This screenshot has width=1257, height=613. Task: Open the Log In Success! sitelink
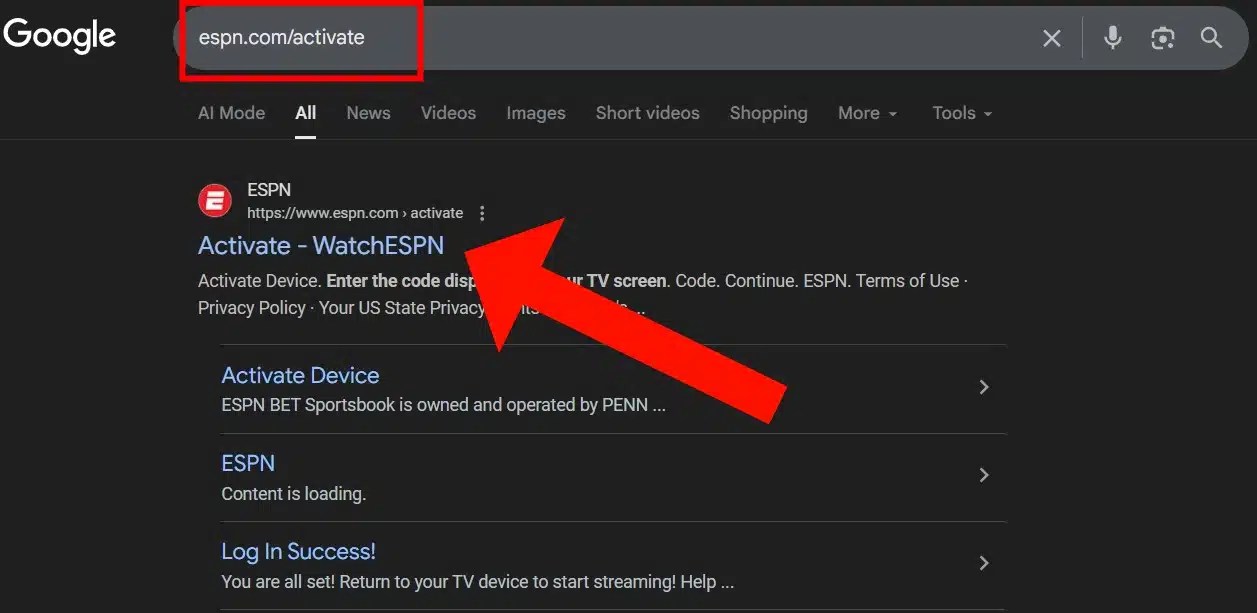coord(298,551)
